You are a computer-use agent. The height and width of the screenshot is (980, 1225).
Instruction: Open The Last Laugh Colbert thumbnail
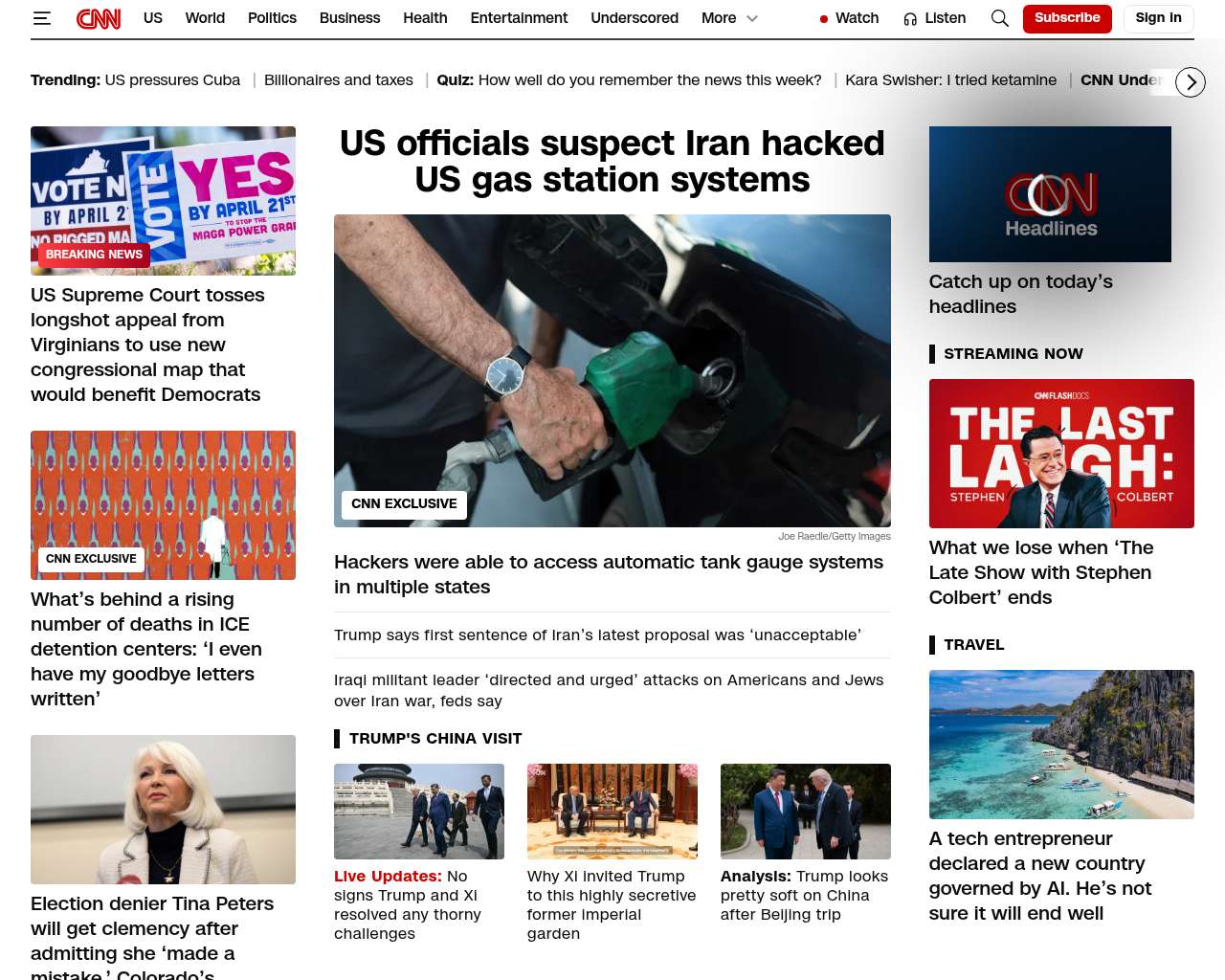click(1061, 454)
